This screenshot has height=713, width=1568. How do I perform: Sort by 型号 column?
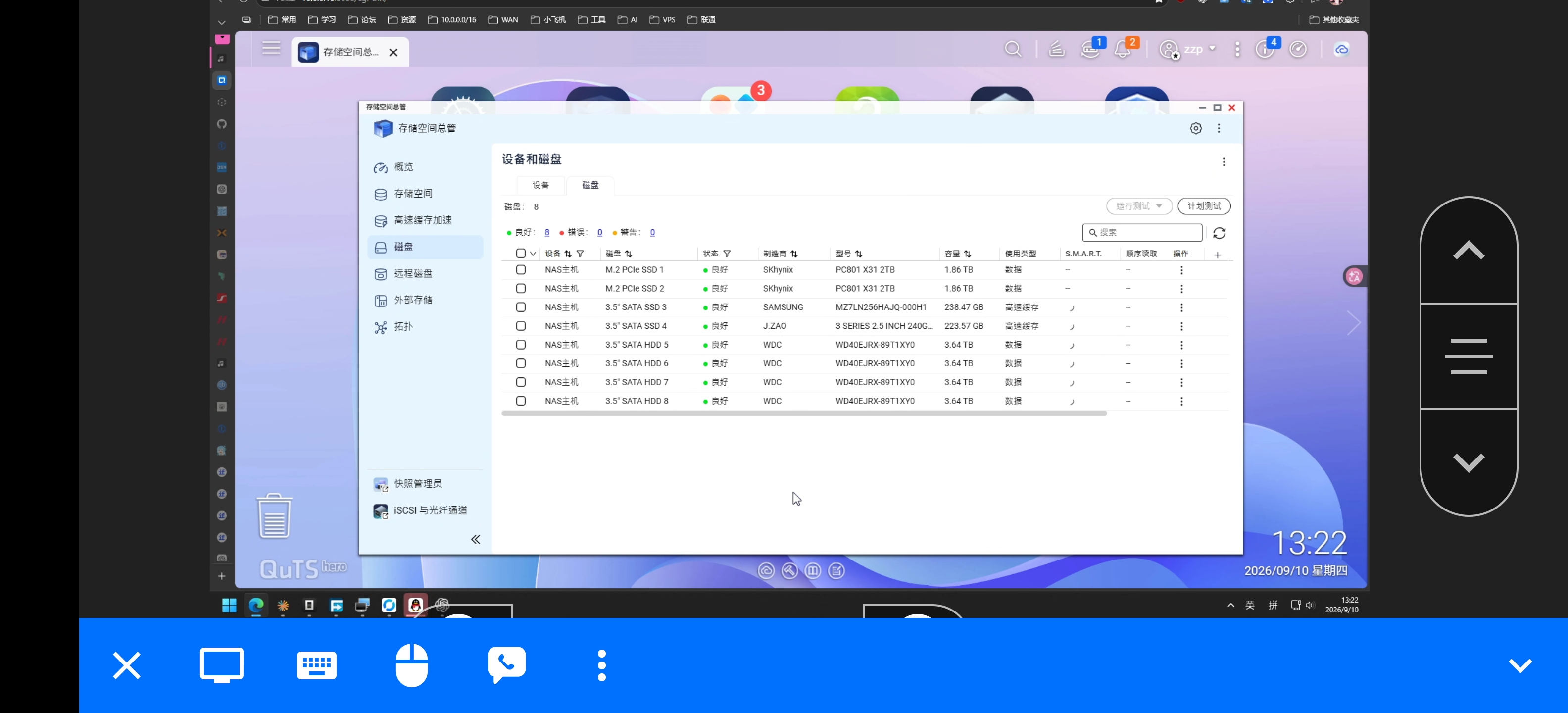point(858,254)
